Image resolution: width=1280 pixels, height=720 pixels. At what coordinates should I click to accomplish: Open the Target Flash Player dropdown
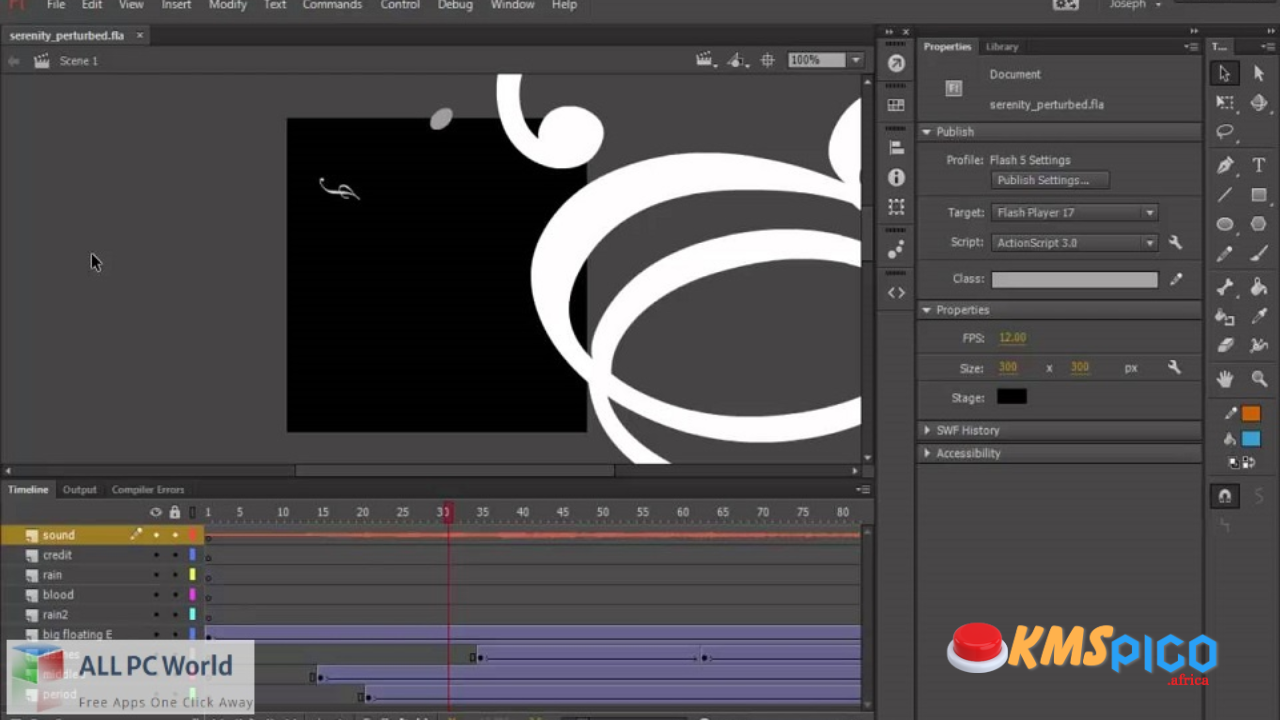pyautogui.click(x=1075, y=212)
